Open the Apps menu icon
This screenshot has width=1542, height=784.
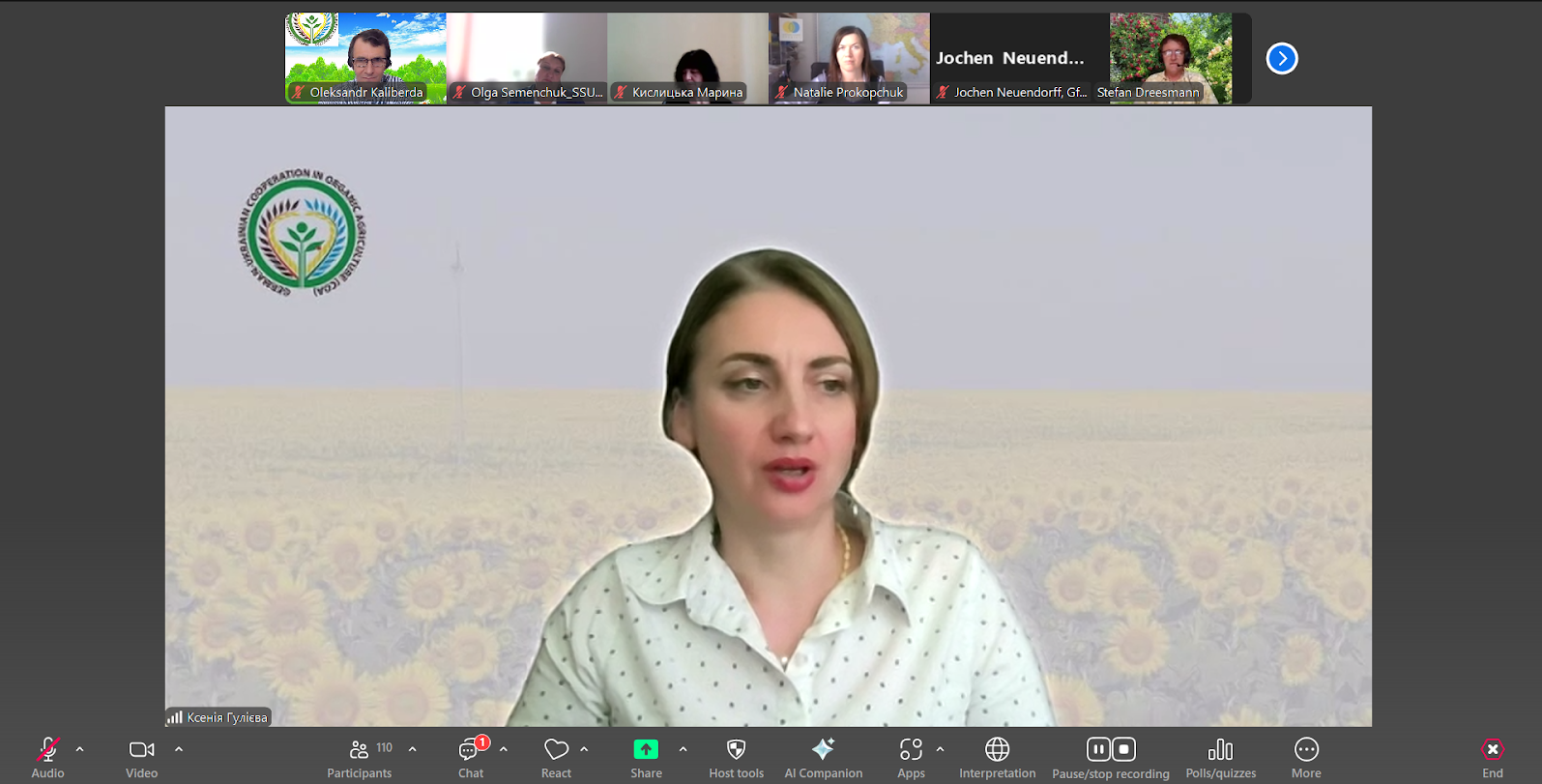point(911,750)
